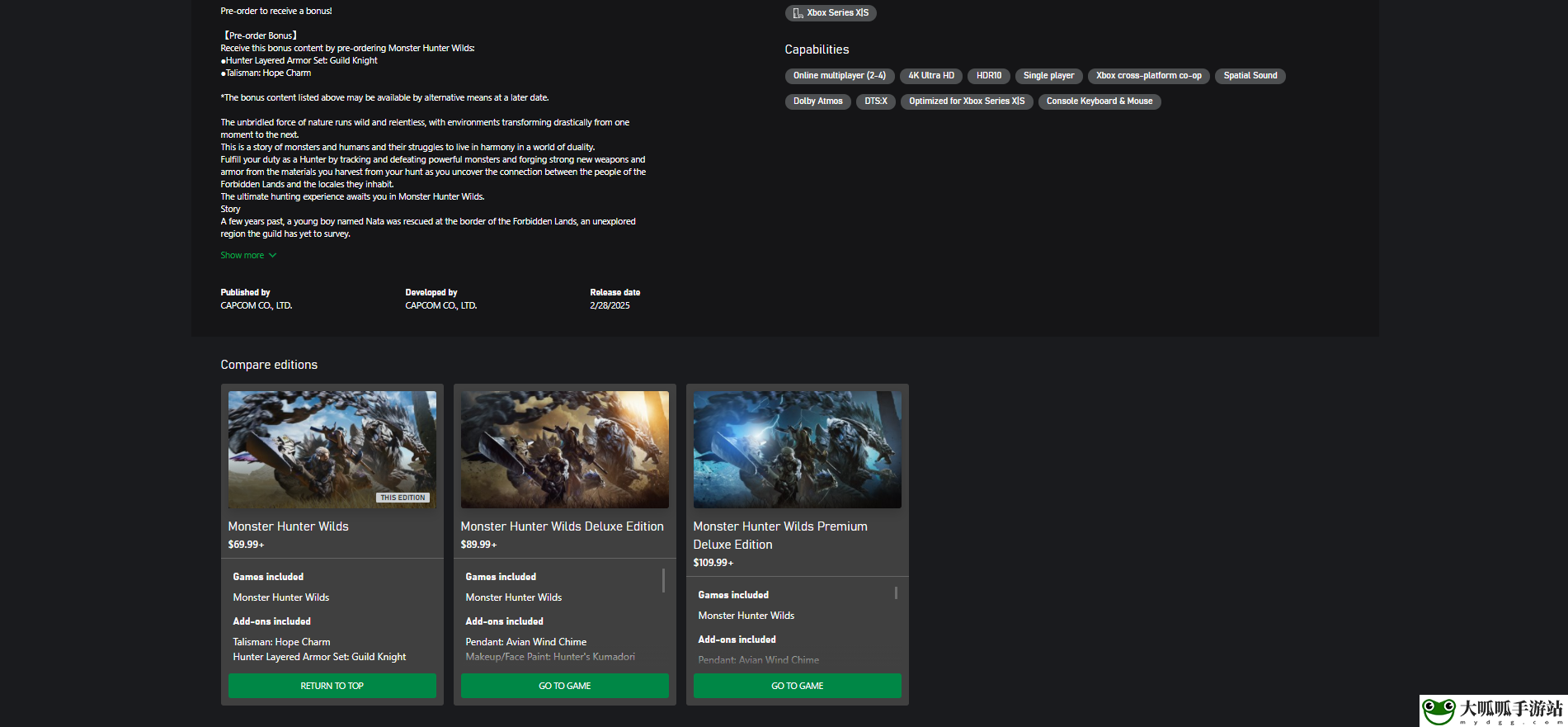Click 'Makeup/Face Paint: Hunter's Kumadori' add-on
The height and width of the screenshot is (727, 1568).
pyautogui.click(x=550, y=657)
